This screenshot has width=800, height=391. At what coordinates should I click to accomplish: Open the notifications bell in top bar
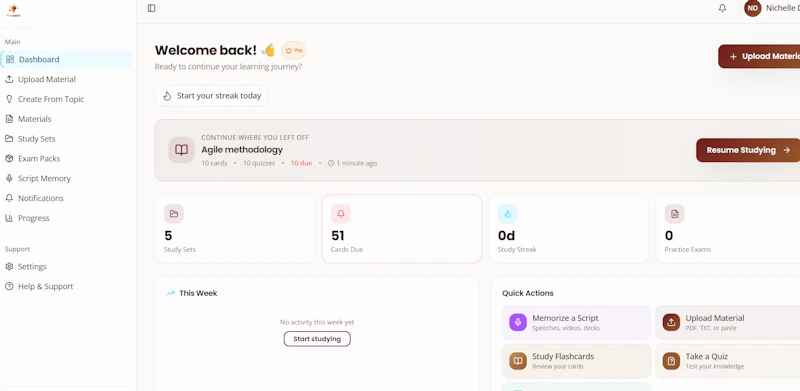coord(722,8)
